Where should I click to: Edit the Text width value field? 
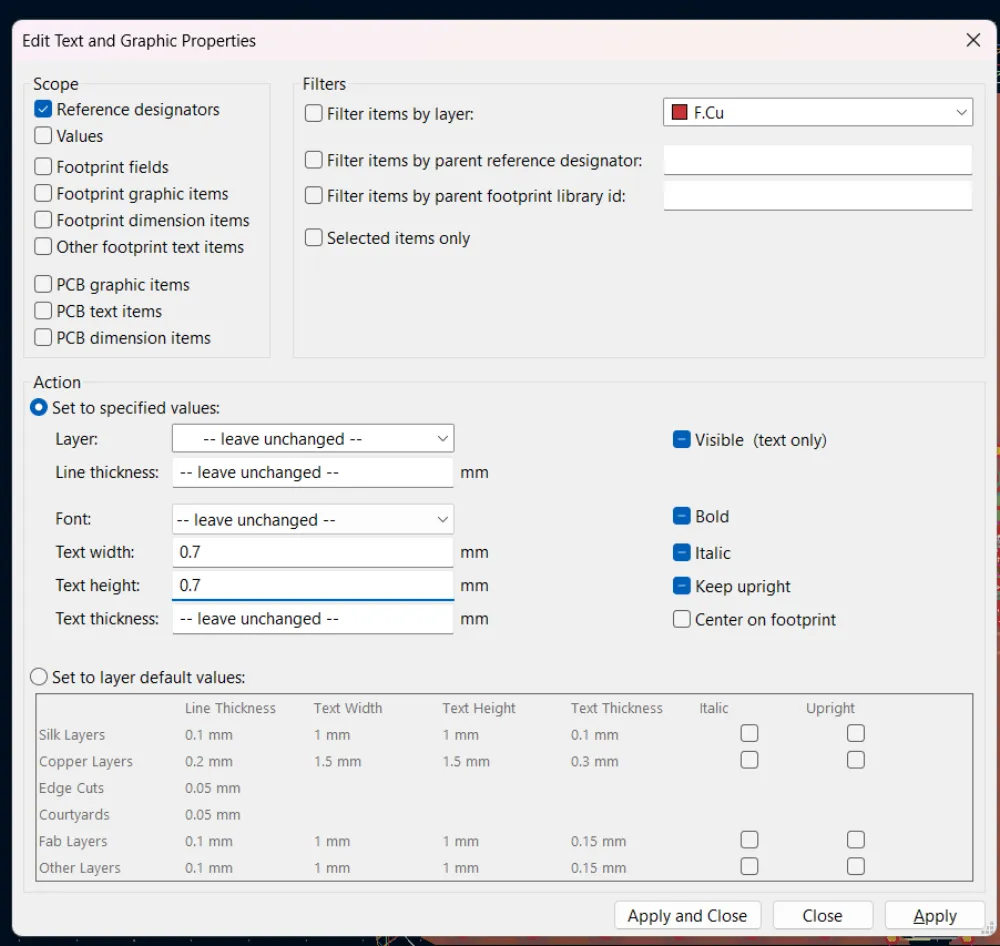(312, 551)
